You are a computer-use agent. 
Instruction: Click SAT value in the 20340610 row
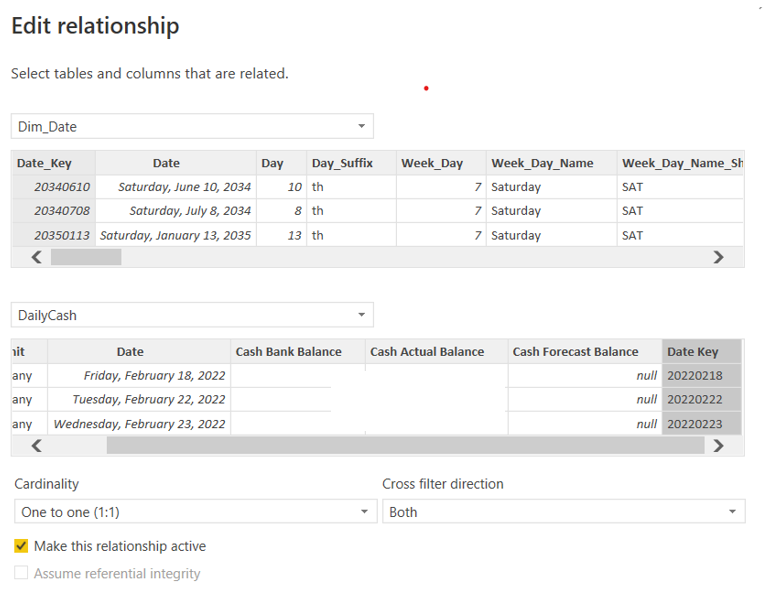(x=680, y=187)
